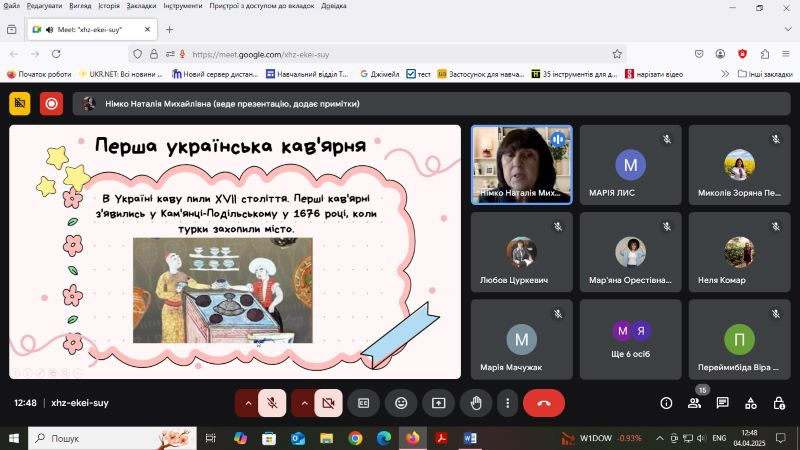Viewport: 800px width, 450px height.
Task: Open the Джімейл bookmark
Action: [x=380, y=74]
